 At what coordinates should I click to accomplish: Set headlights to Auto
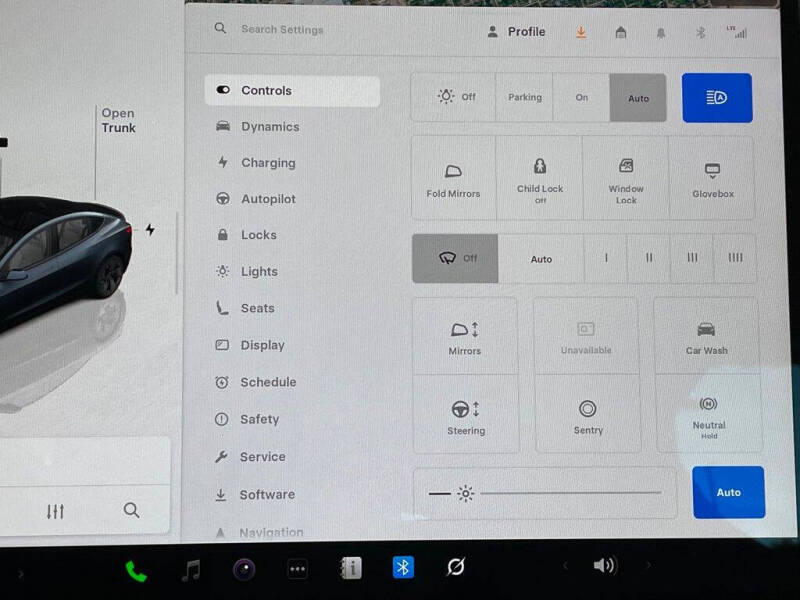point(638,97)
